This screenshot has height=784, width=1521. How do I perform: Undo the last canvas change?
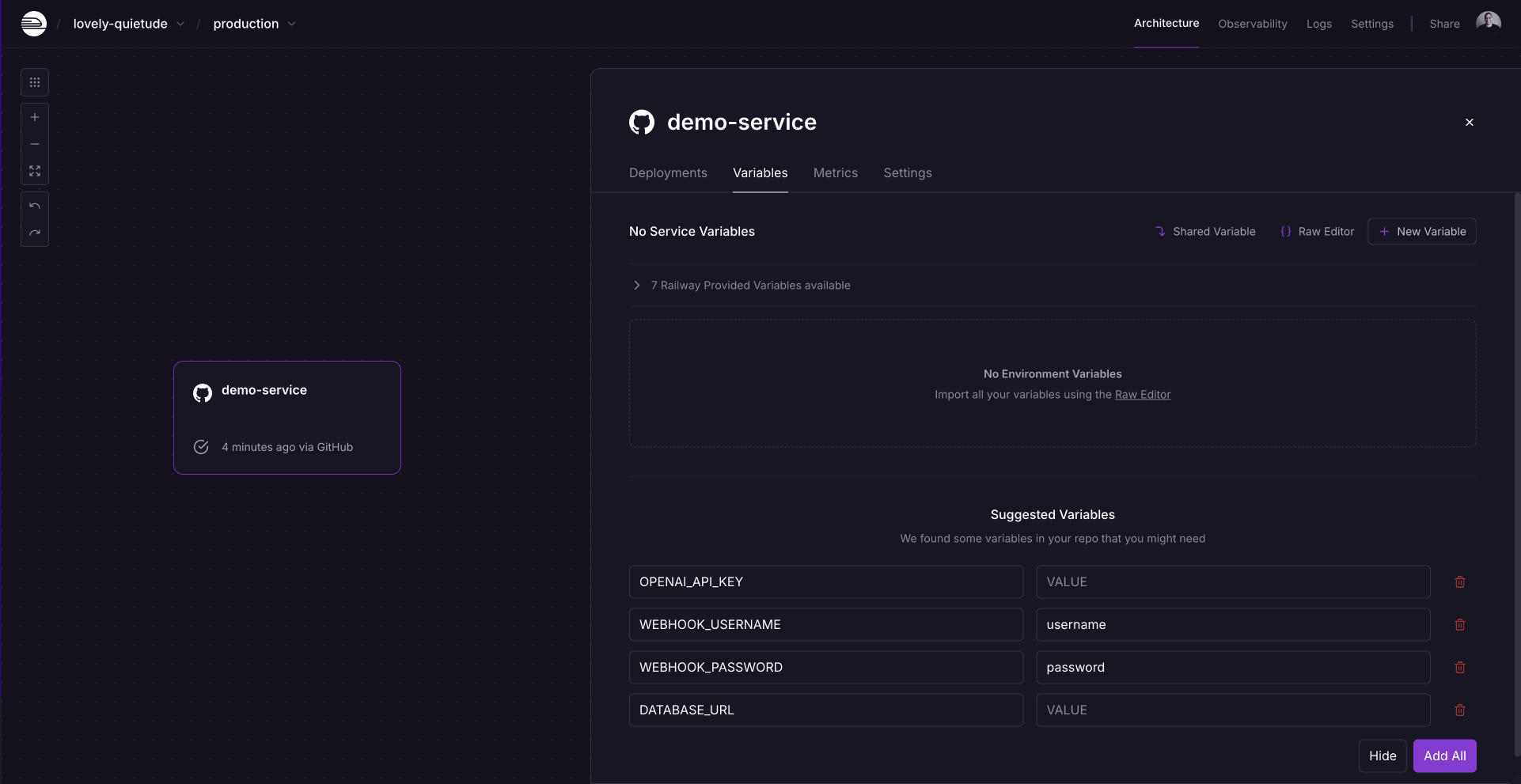(x=35, y=206)
